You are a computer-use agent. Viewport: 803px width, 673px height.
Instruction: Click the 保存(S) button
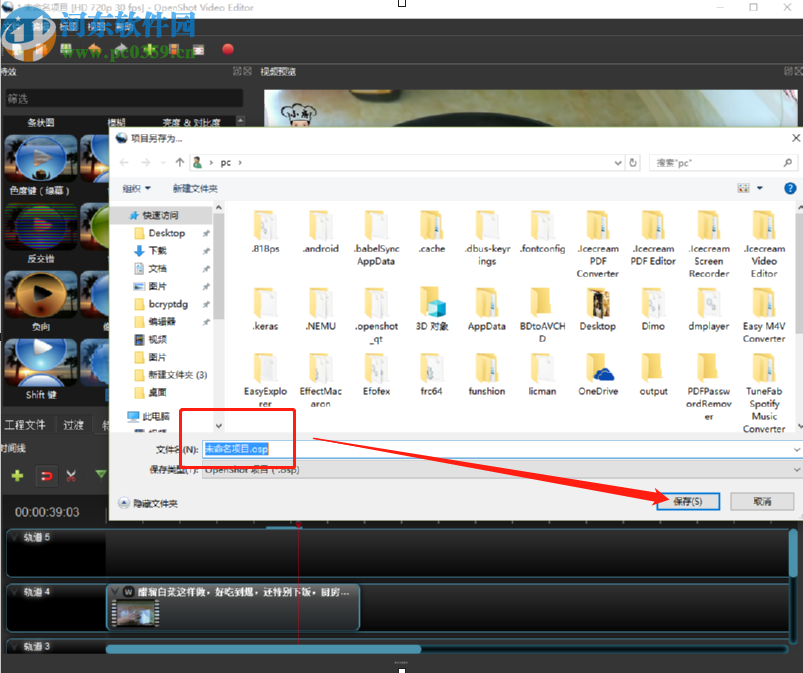687,501
